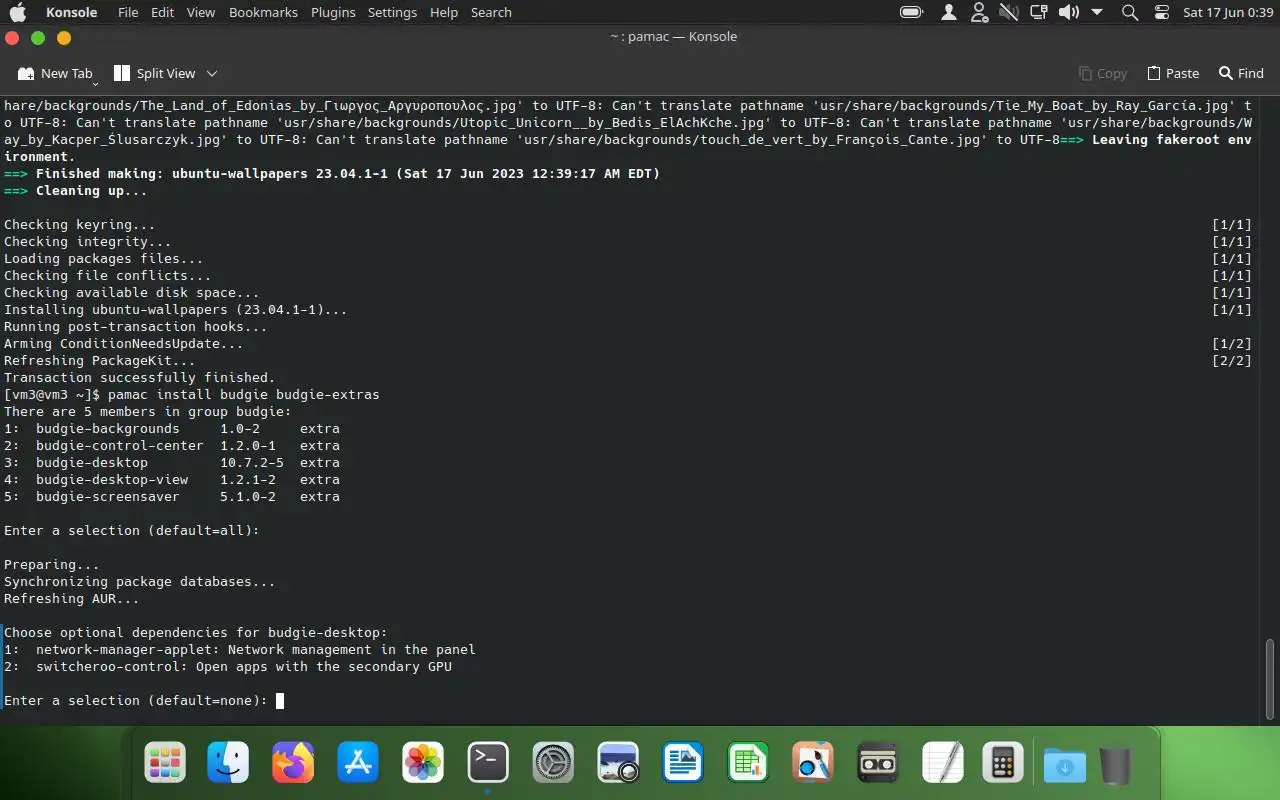Screen dimensions: 1280x800
Task: Click the user account silhouette icon
Action: [x=948, y=12]
